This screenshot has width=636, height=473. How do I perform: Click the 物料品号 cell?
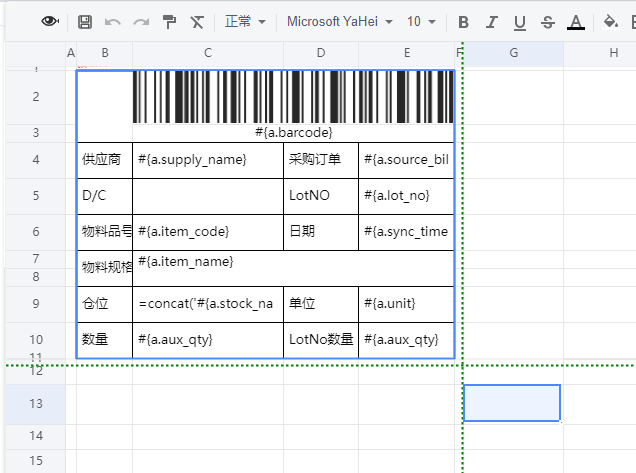pyautogui.click(x=105, y=232)
